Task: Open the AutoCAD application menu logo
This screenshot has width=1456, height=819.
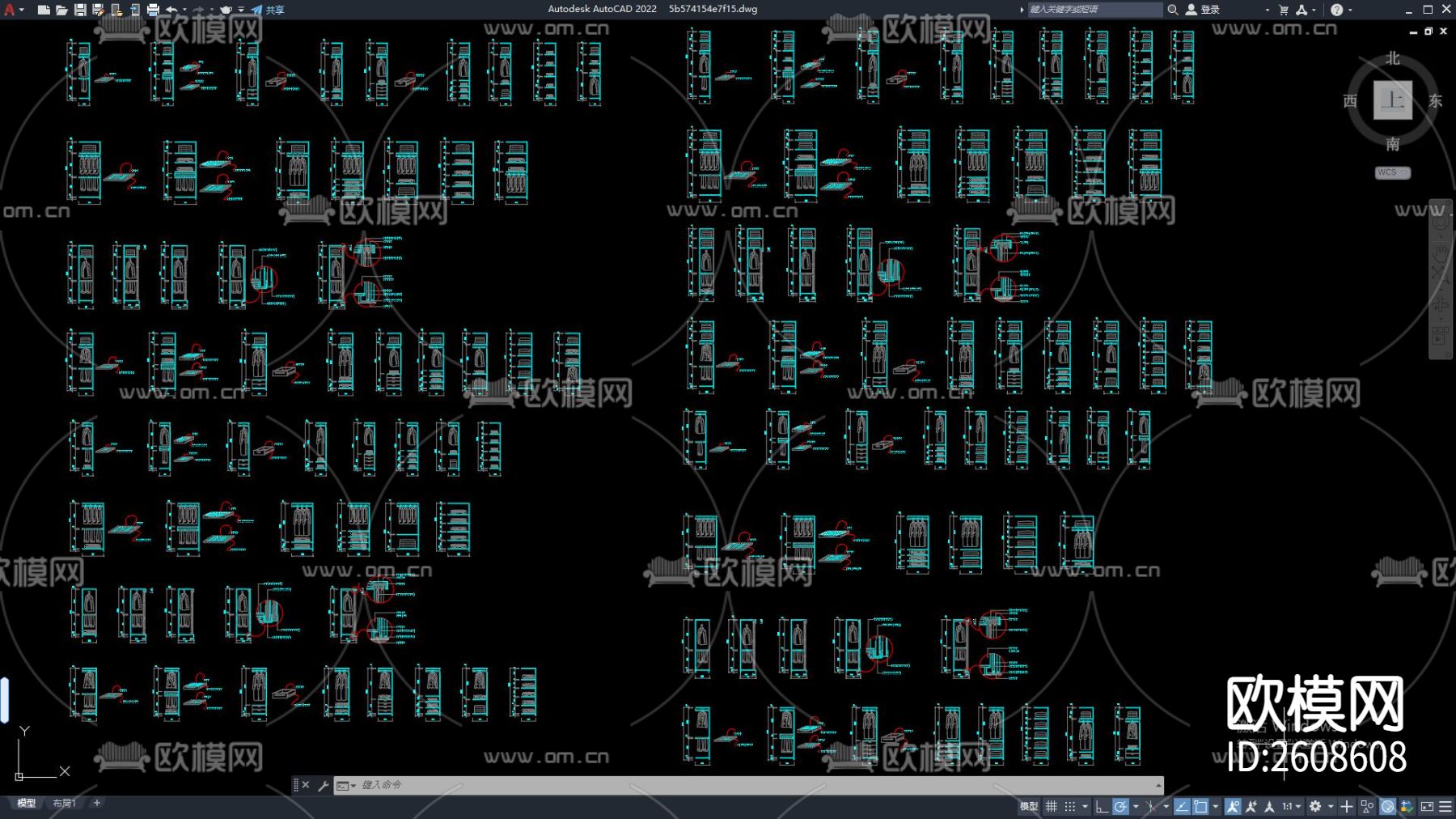Action: 11,10
